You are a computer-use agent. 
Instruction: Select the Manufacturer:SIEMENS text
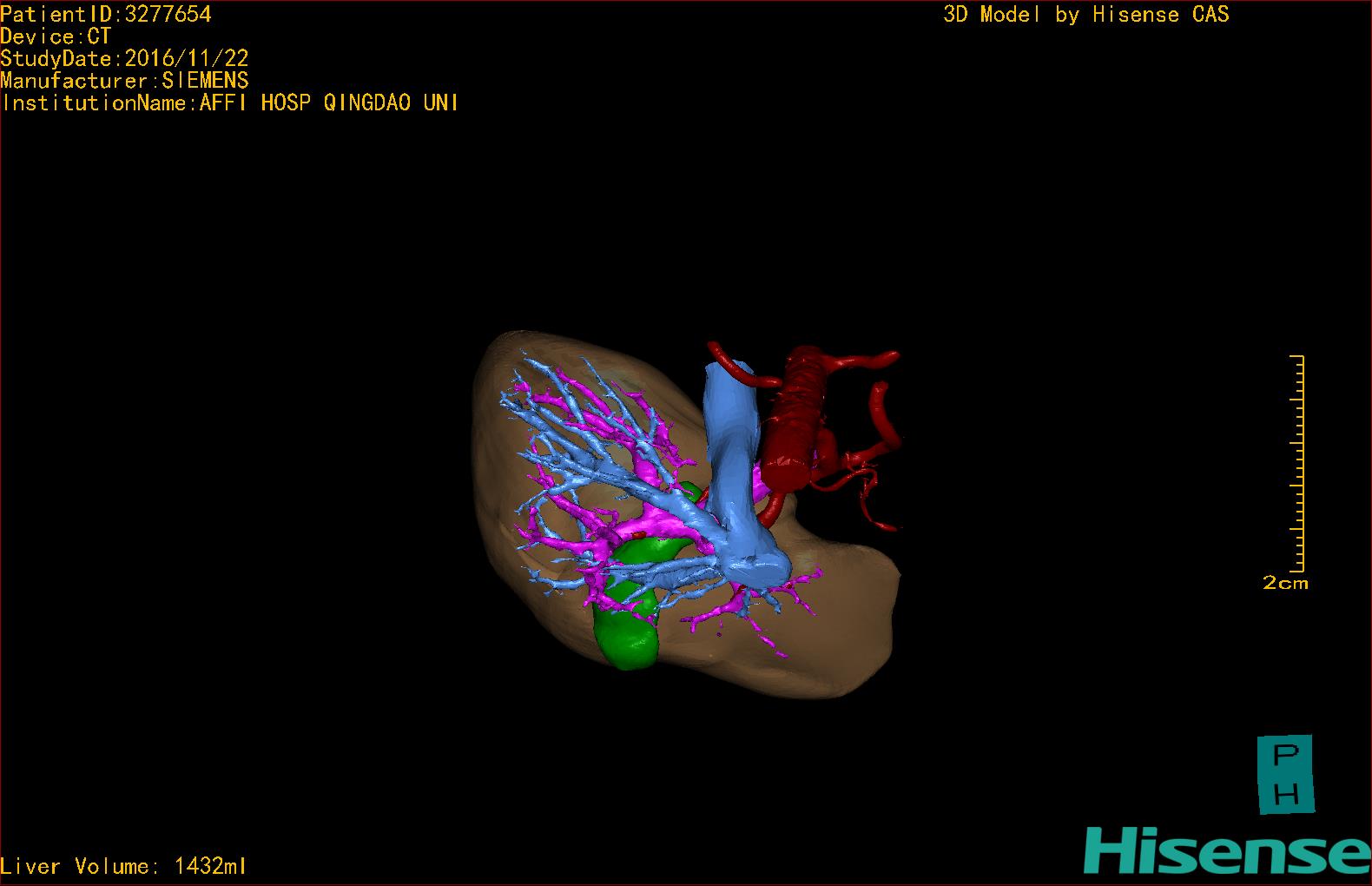pyautogui.click(x=124, y=81)
